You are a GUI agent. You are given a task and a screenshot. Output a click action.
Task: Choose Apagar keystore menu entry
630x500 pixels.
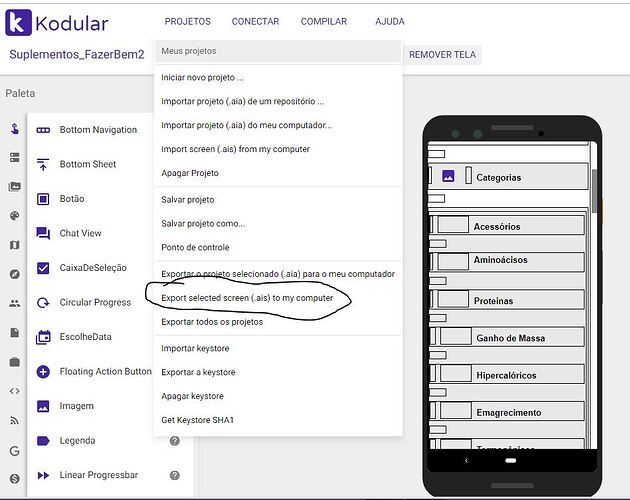tap(278, 396)
